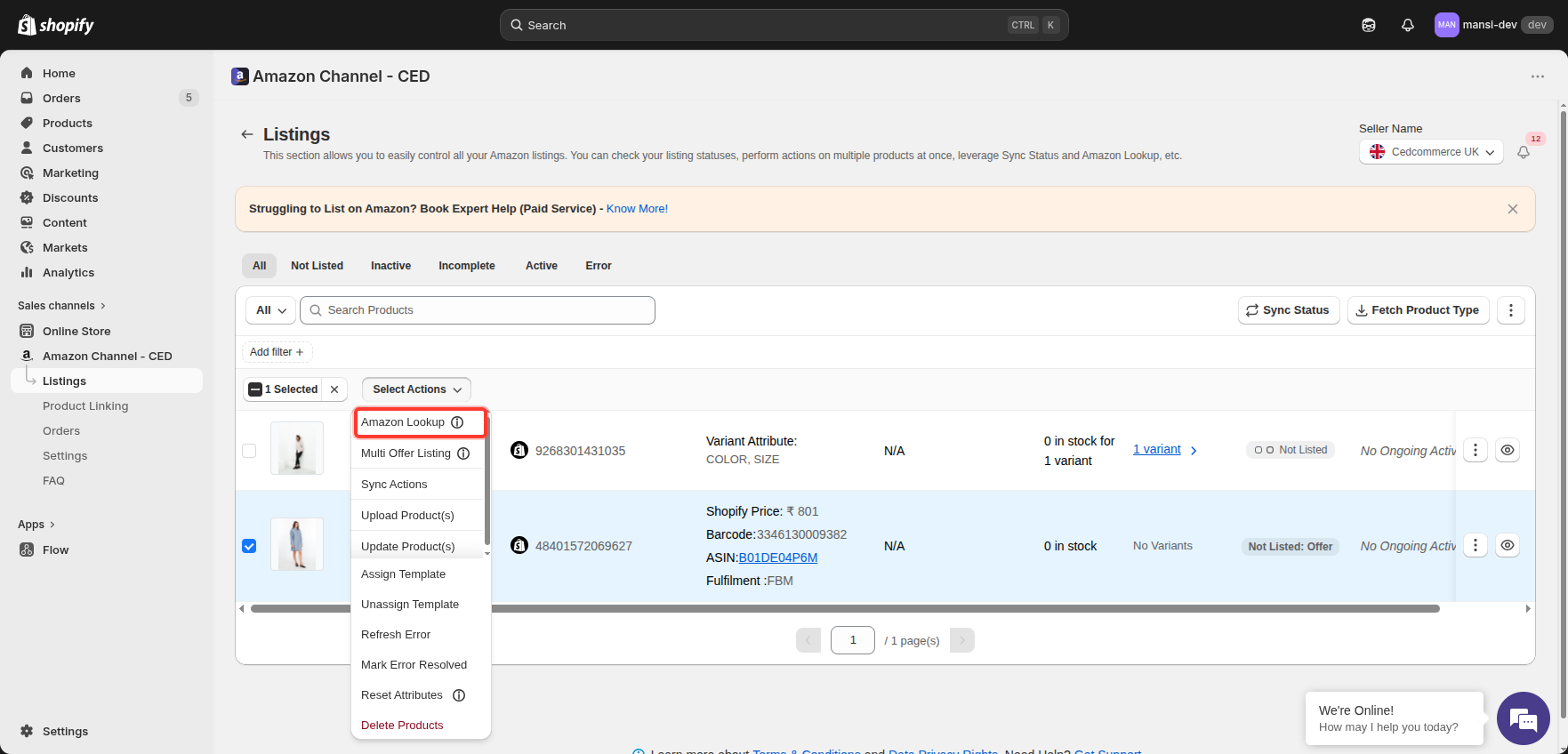Open the three-dot menu beside Amazon Channel title
The height and width of the screenshot is (754, 1568).
pyautogui.click(x=1538, y=76)
